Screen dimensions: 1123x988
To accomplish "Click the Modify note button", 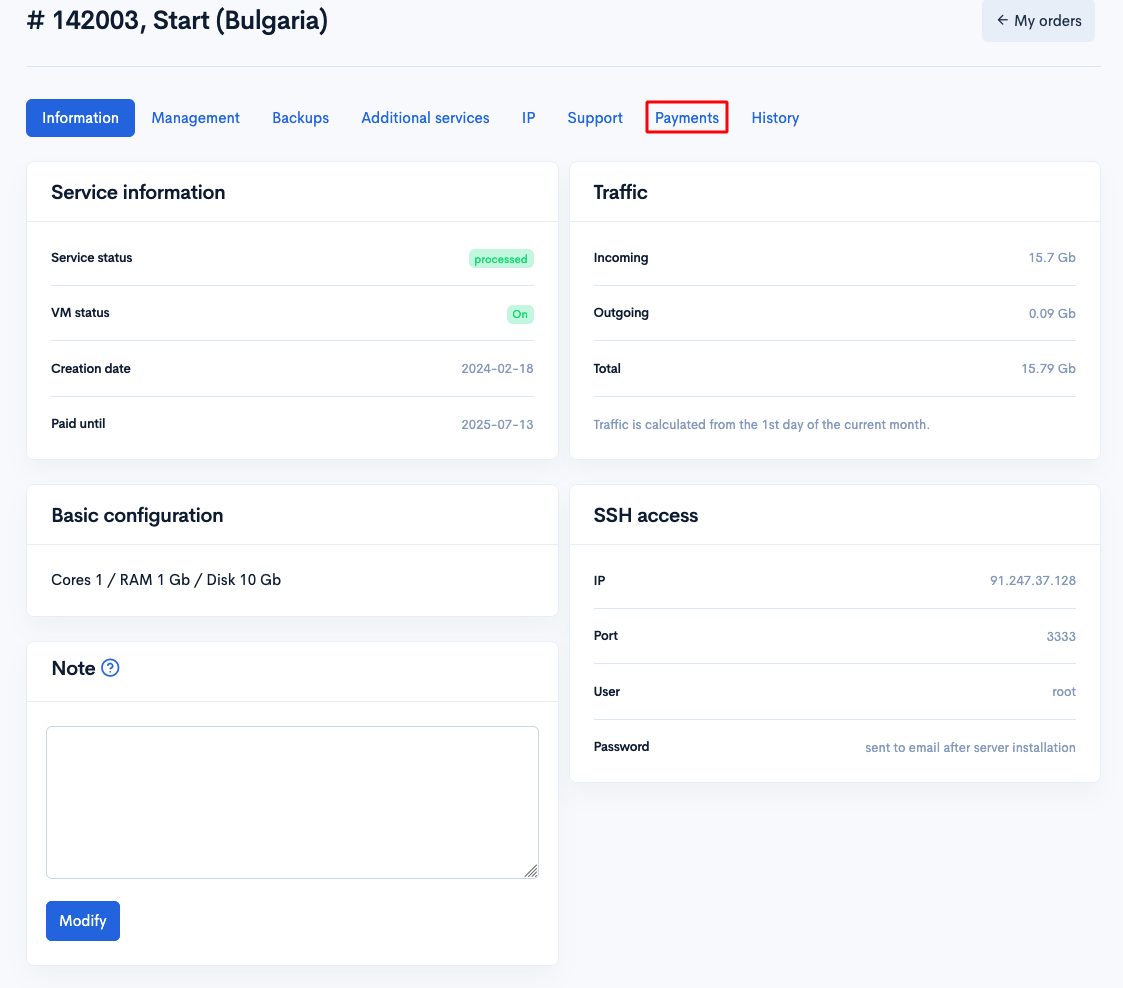I will pos(83,921).
